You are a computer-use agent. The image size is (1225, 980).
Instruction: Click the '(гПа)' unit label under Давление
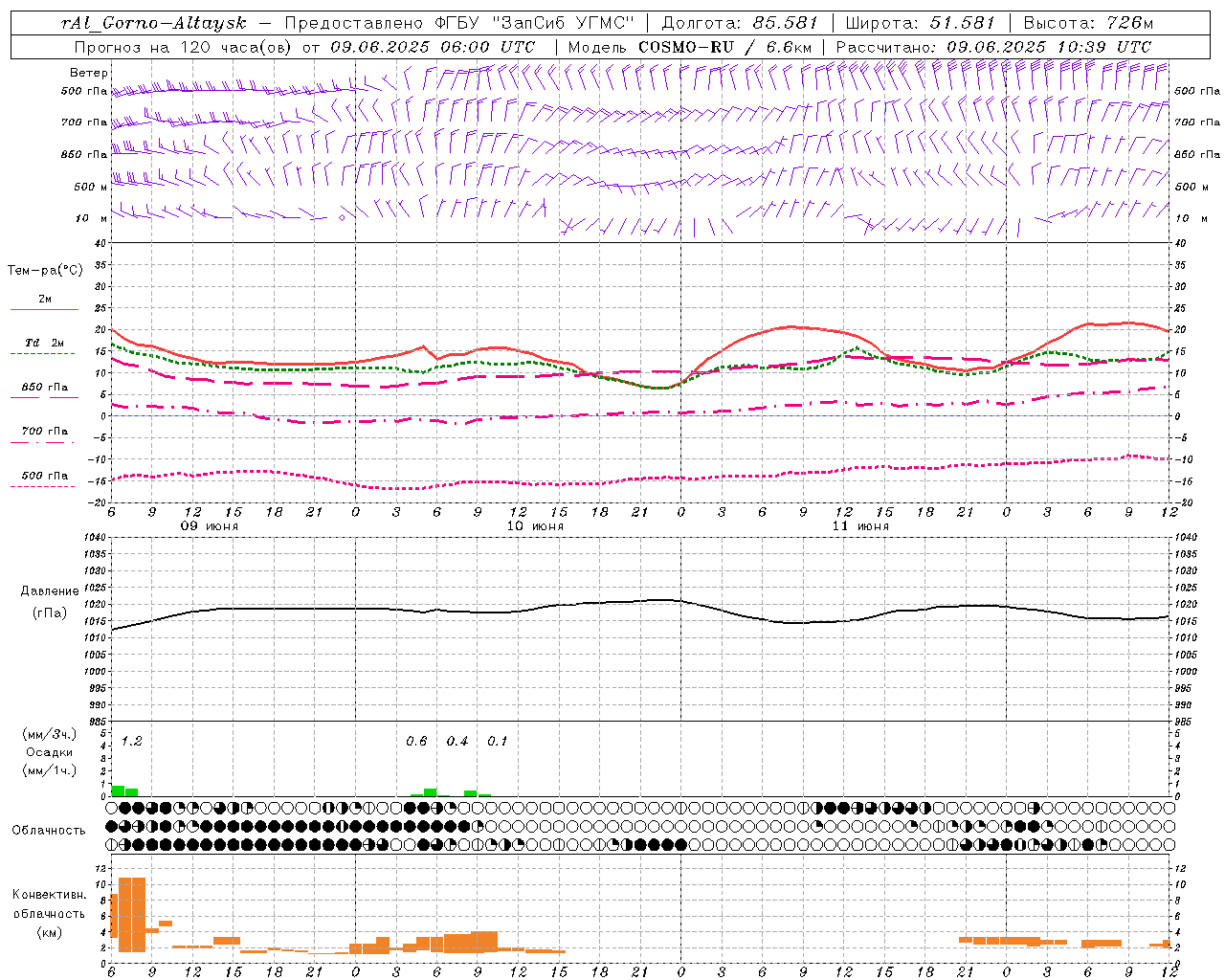coord(50,613)
